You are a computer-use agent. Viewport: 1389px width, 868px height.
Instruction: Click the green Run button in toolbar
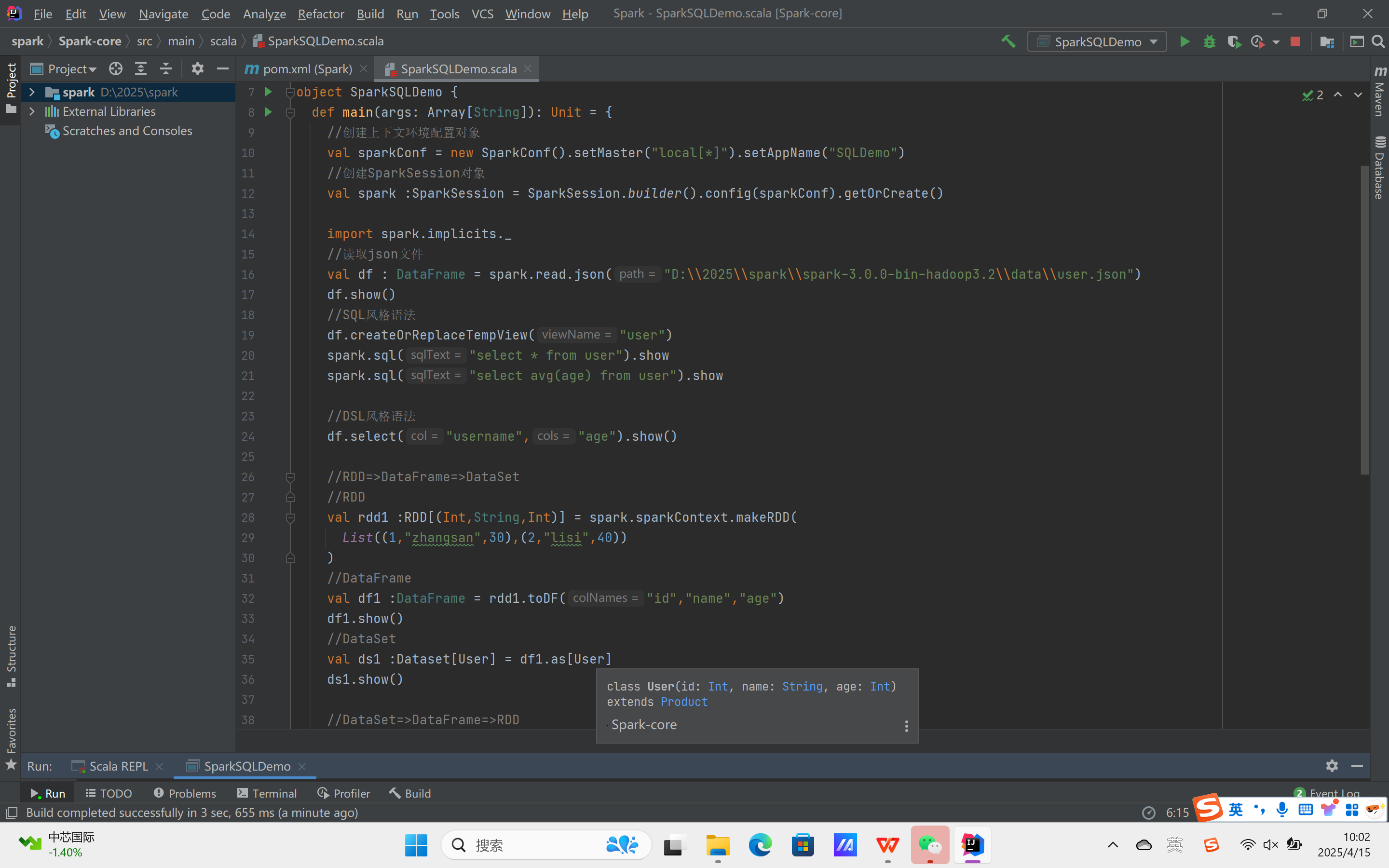click(x=1184, y=42)
